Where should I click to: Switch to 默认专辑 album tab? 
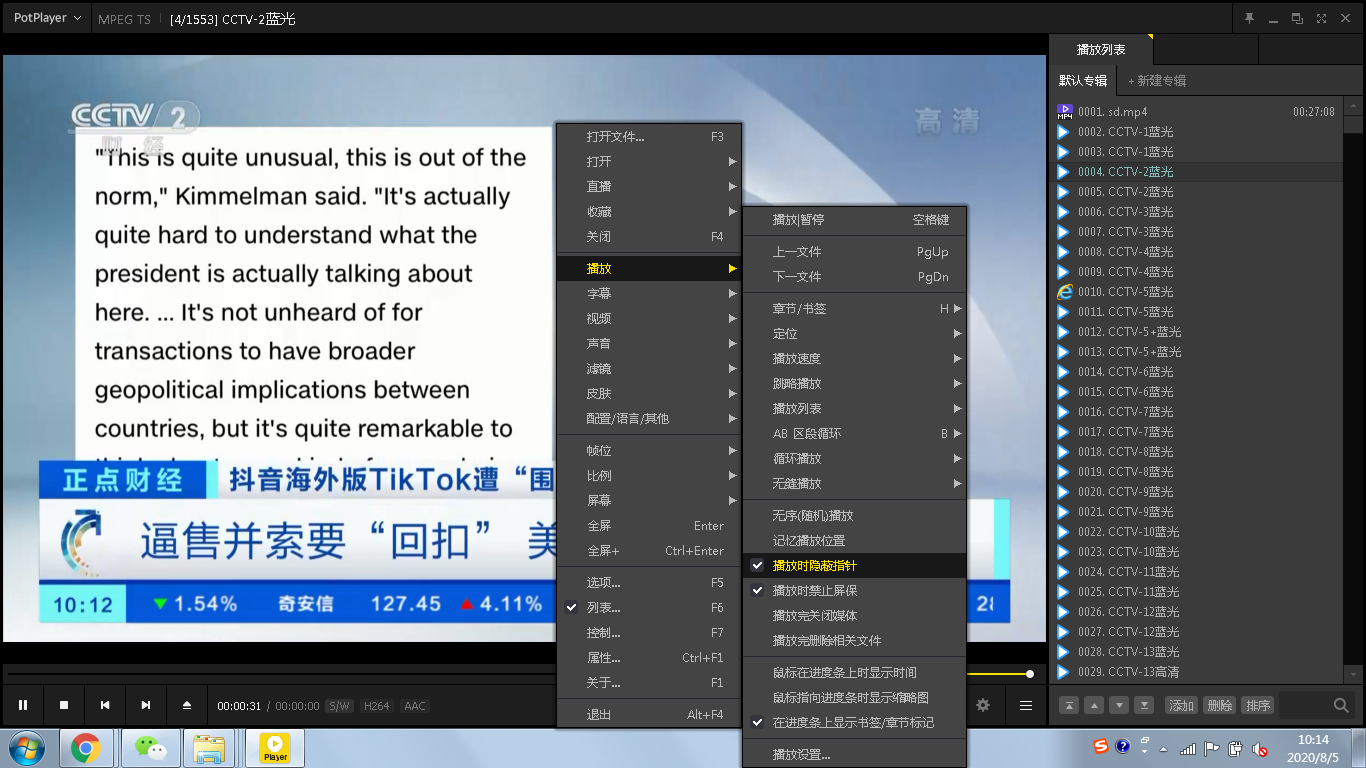click(1083, 81)
